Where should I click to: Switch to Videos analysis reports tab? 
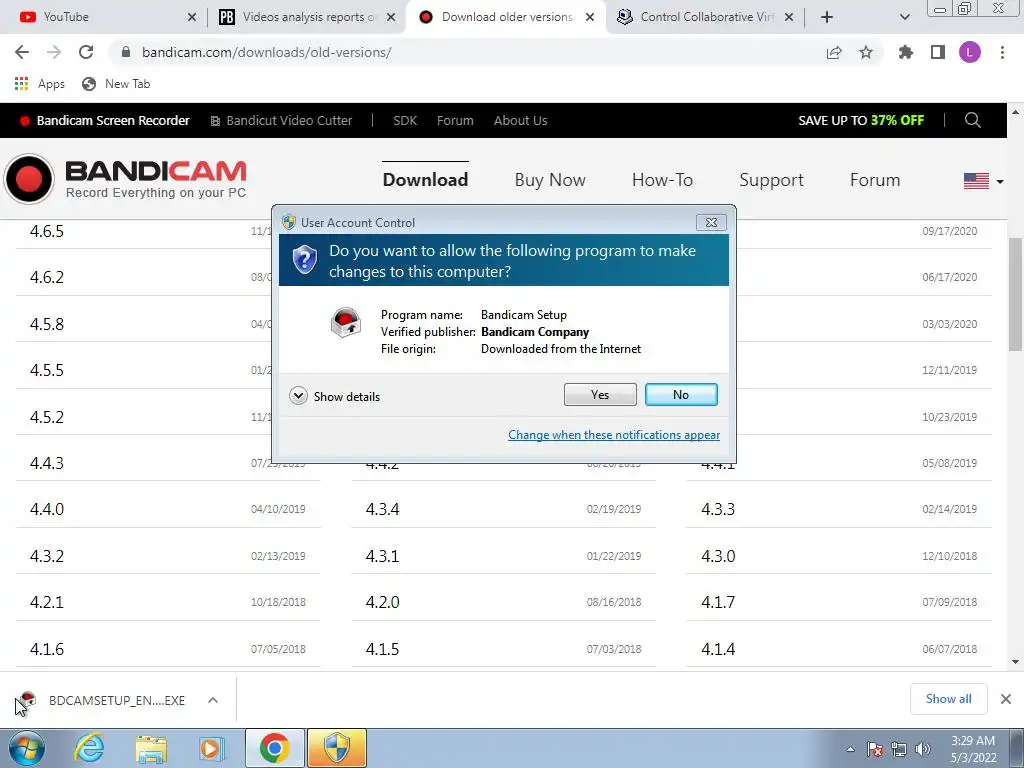coord(306,17)
